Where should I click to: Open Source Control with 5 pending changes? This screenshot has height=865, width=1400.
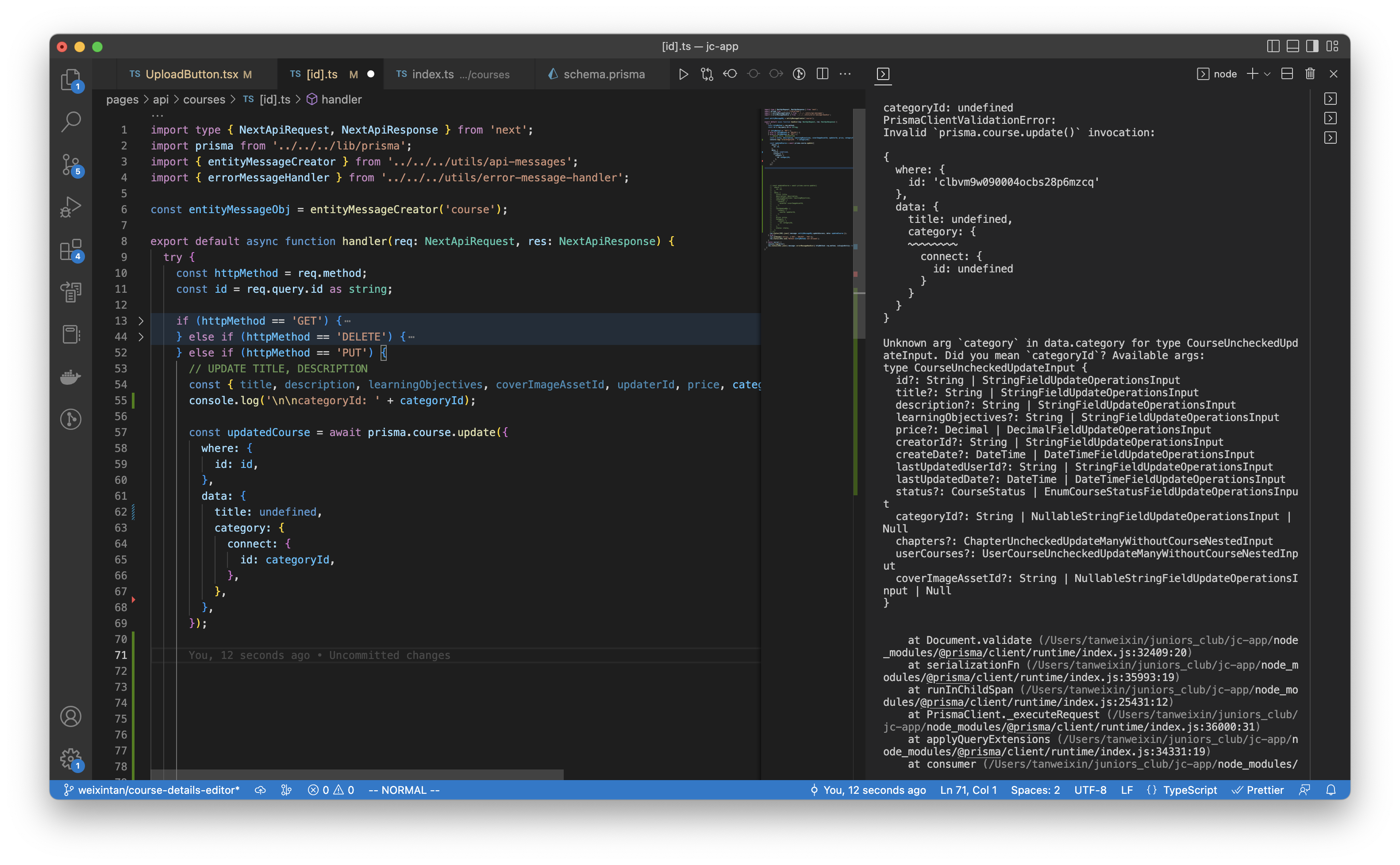coord(70,165)
